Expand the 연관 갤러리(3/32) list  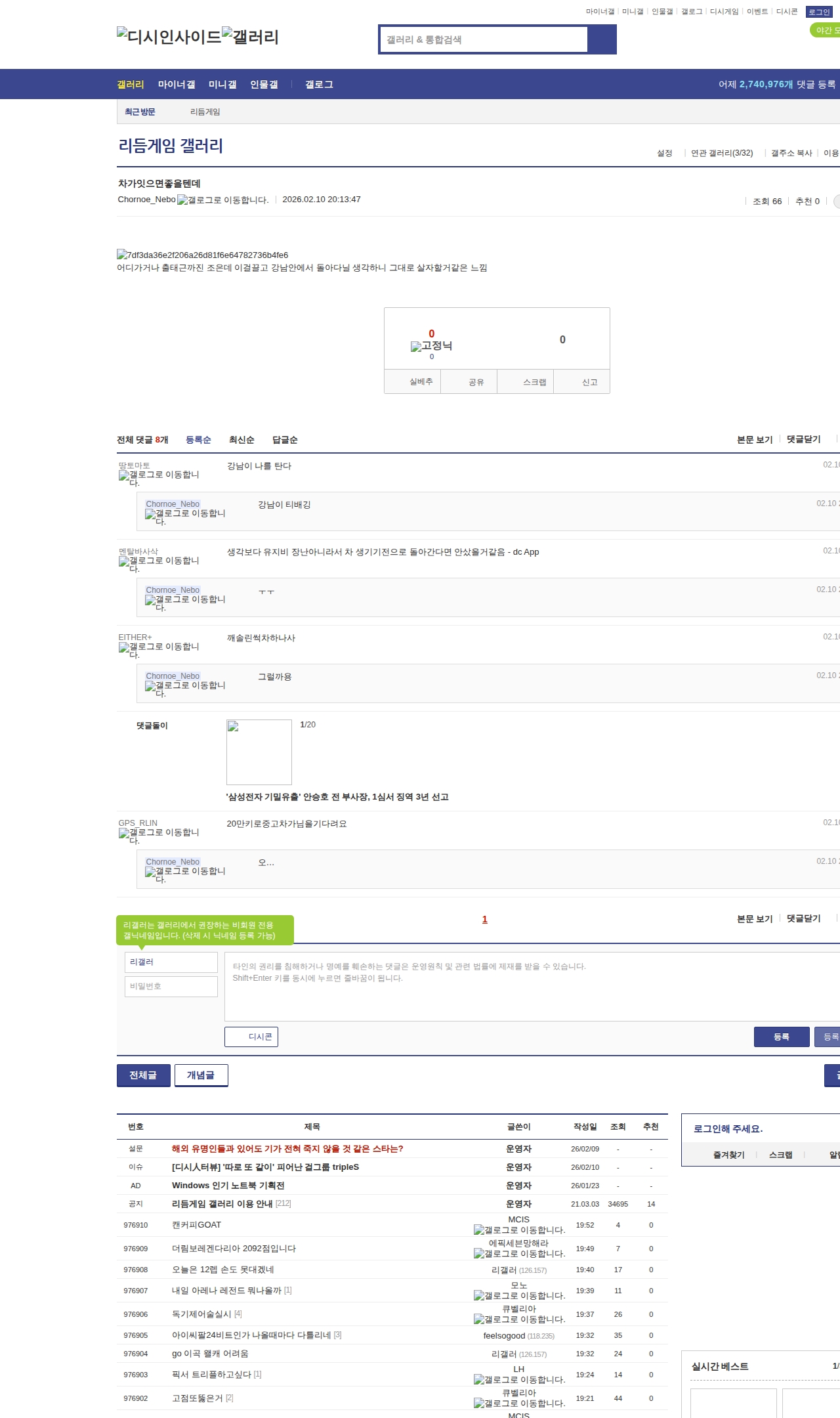tap(721, 153)
